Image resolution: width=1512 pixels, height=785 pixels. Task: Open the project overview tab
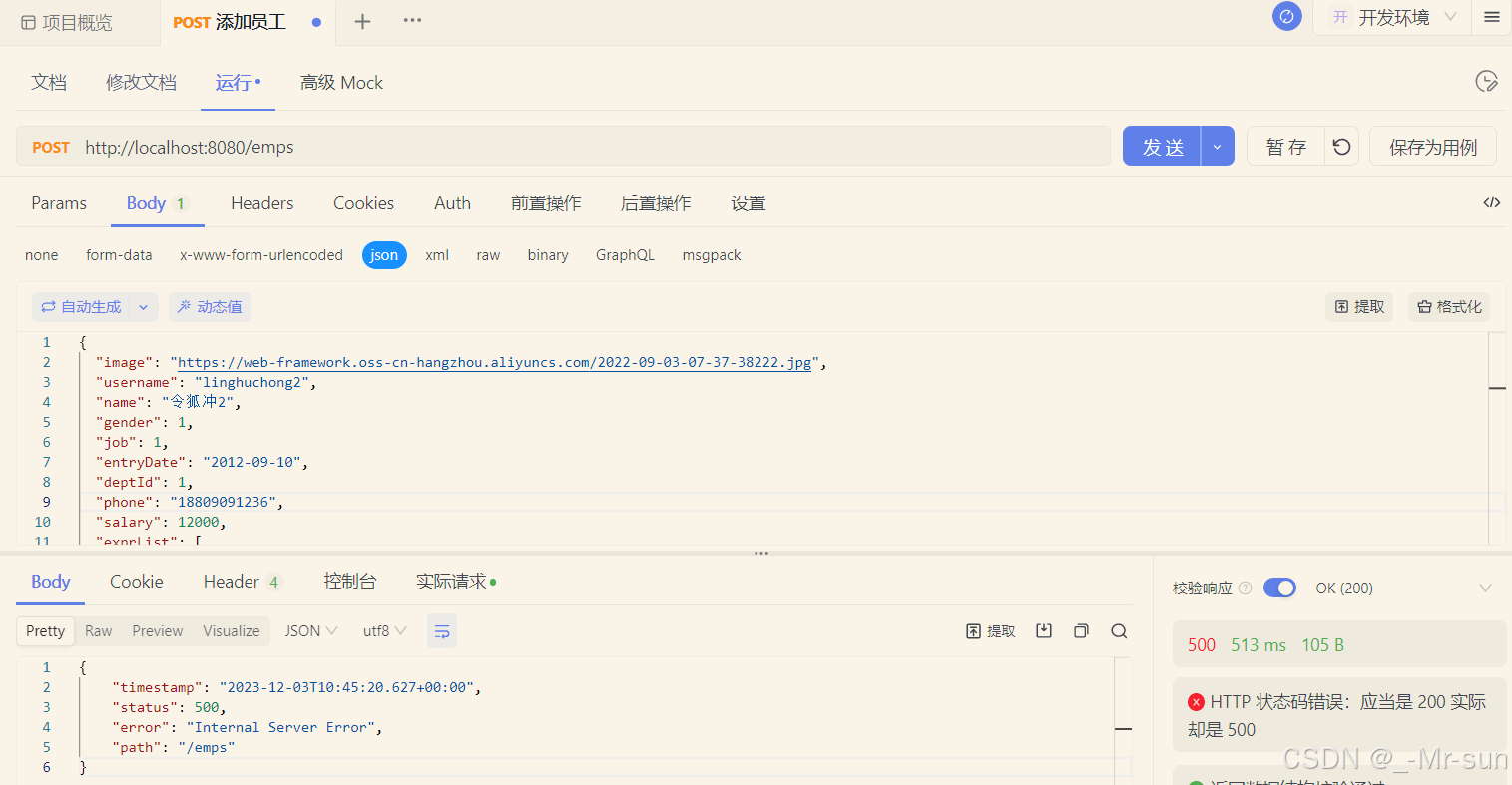(67, 22)
